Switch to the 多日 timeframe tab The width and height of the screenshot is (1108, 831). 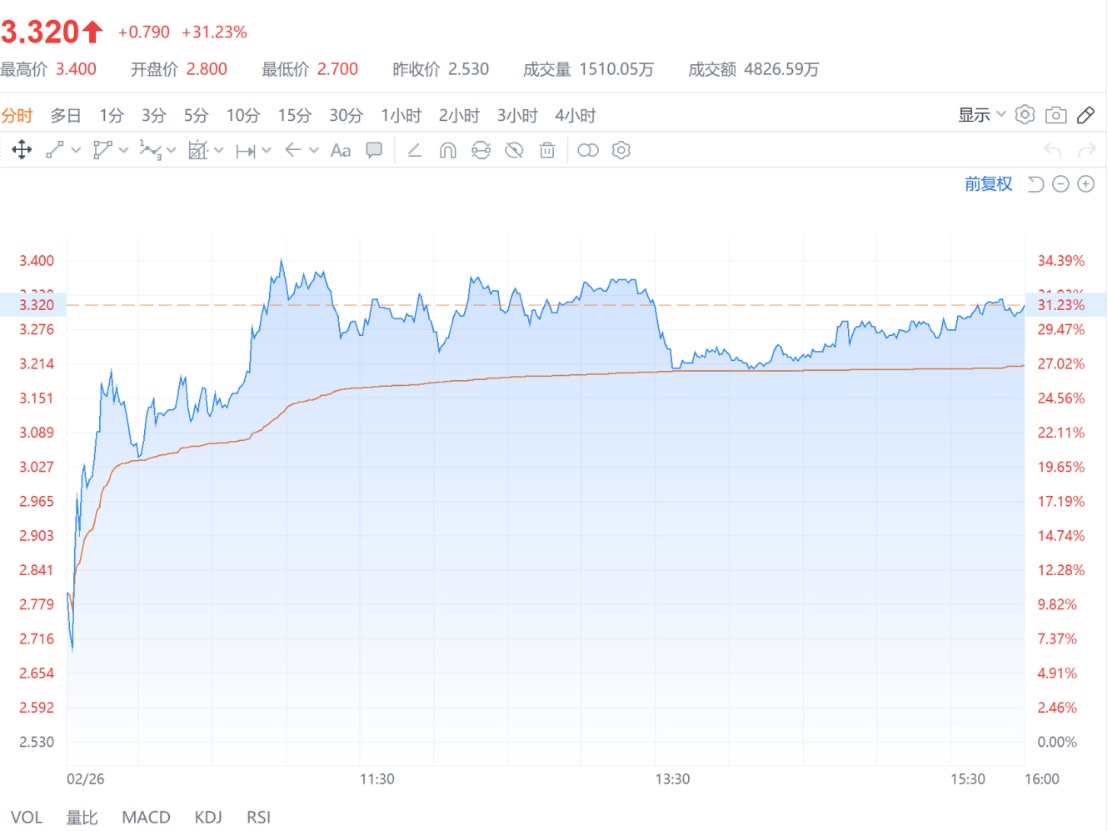66,115
